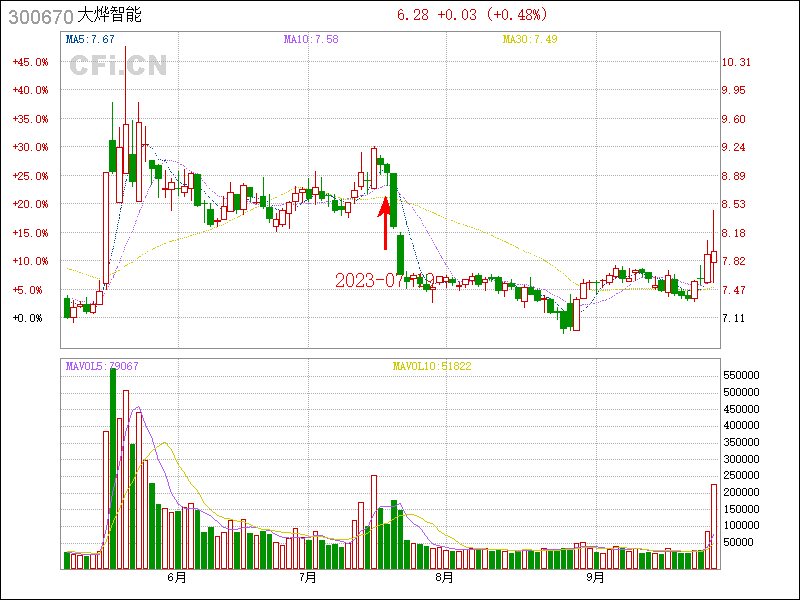Select the MA10:7.58 indicator label

pyautogui.click(x=309, y=39)
